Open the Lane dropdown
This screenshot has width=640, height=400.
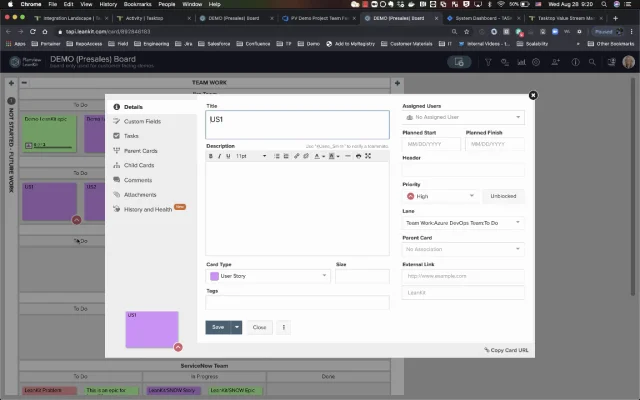point(463,223)
